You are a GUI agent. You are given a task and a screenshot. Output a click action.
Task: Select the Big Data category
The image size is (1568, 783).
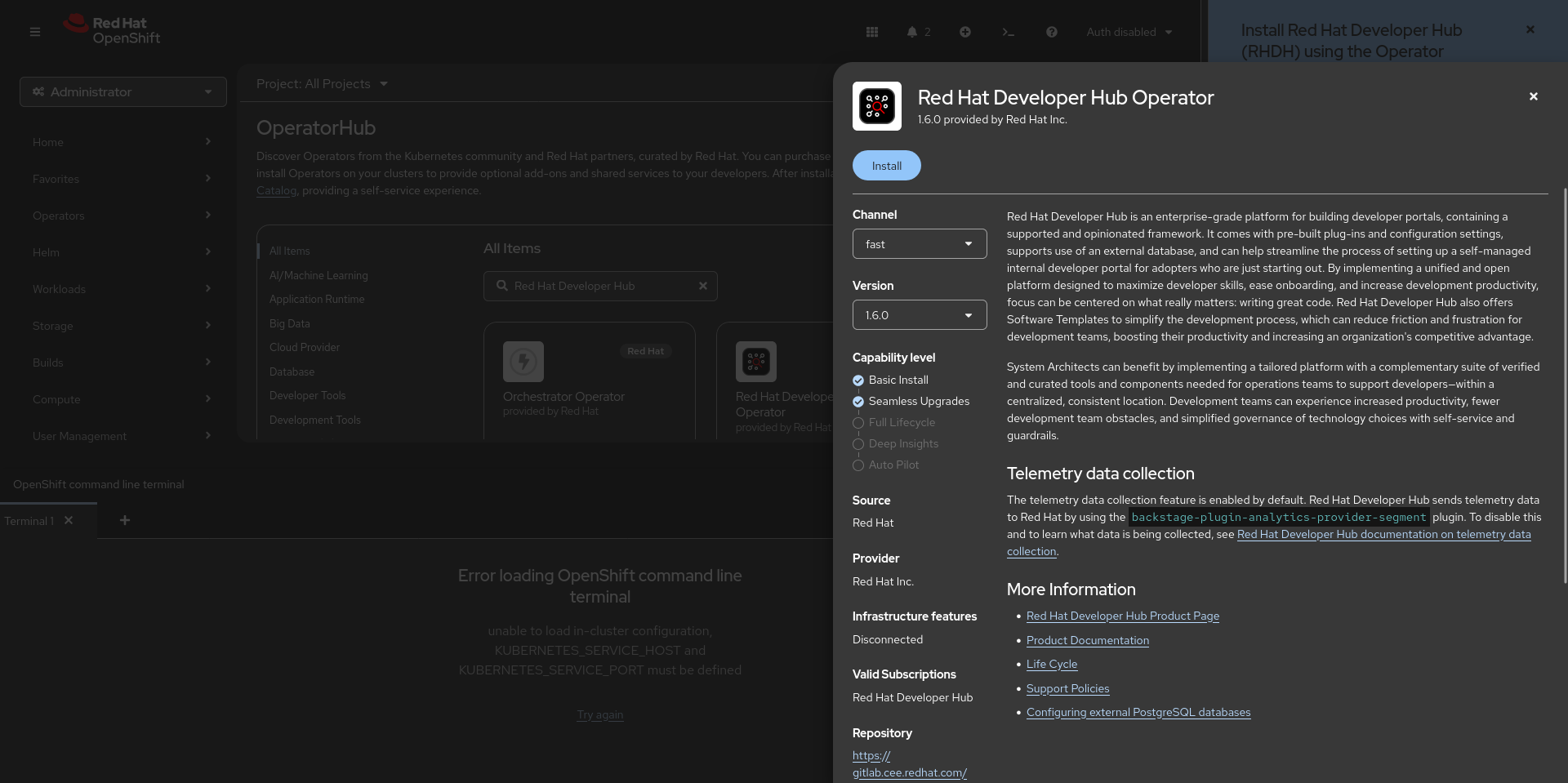[x=290, y=323]
